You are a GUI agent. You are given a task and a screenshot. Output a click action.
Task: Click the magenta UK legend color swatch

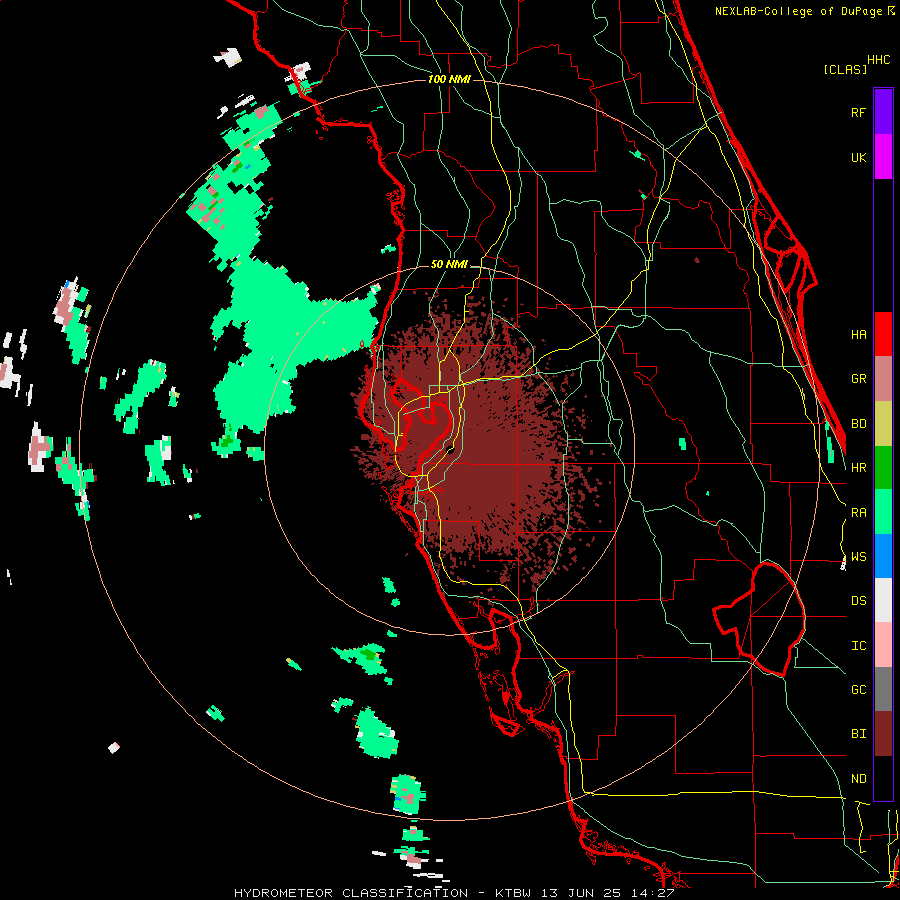pyautogui.click(x=883, y=157)
